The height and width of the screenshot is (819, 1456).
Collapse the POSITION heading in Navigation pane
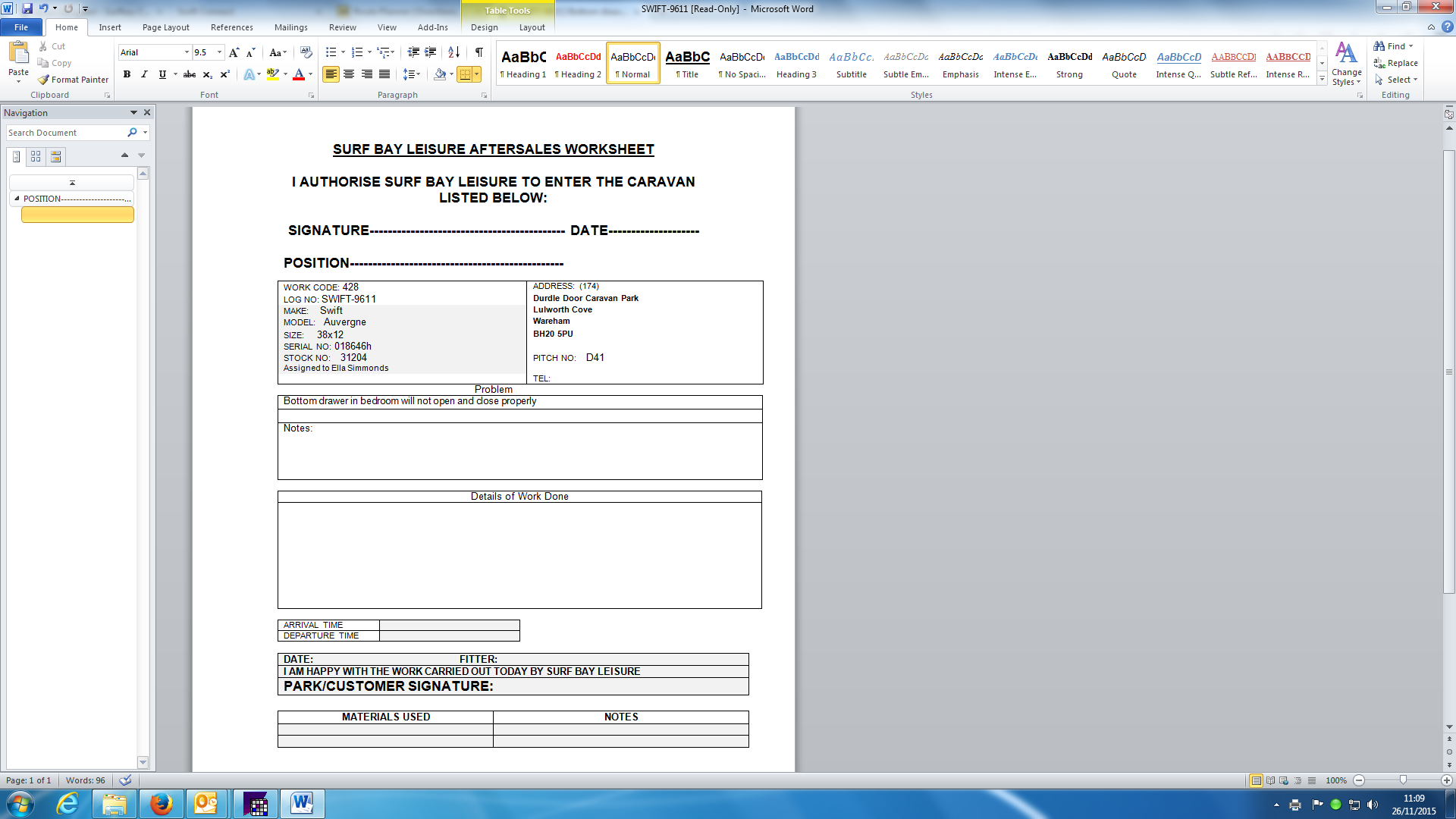(x=17, y=199)
